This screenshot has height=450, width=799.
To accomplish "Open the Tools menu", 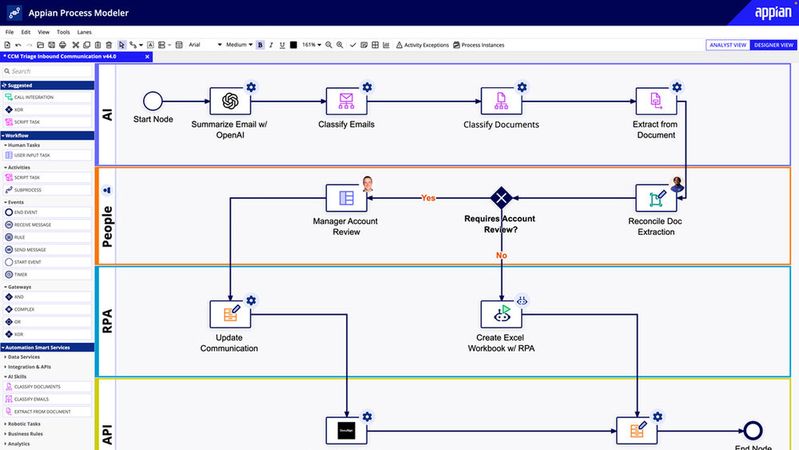I will point(63,32).
